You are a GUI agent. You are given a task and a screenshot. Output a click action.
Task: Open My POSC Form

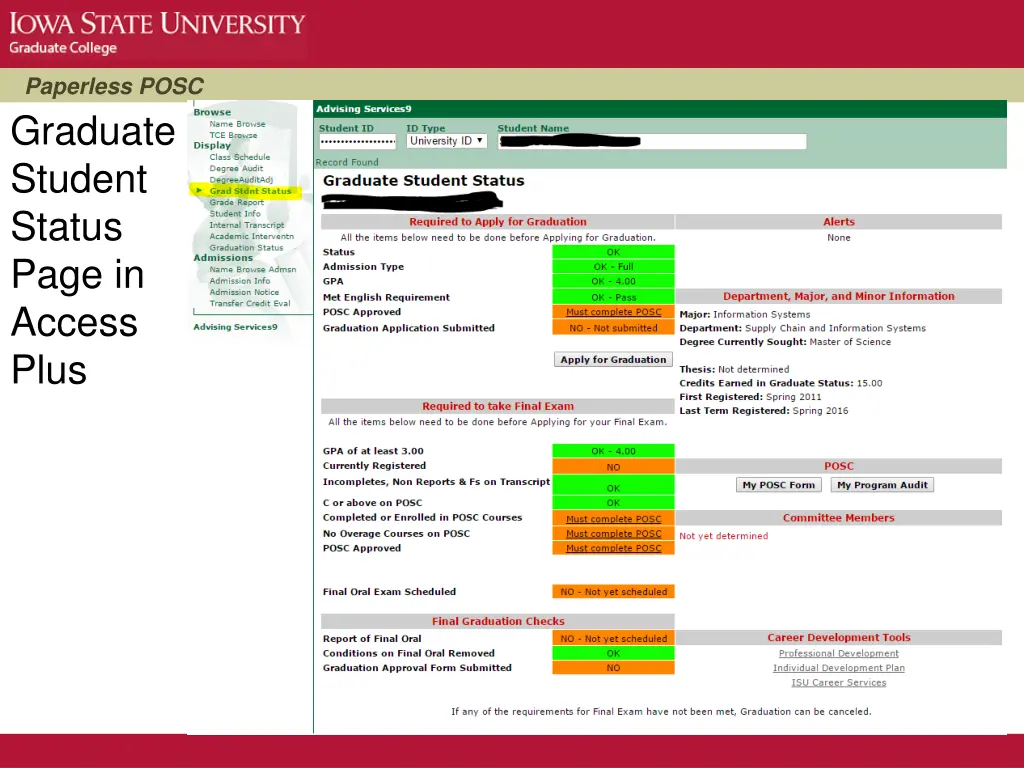pos(778,484)
